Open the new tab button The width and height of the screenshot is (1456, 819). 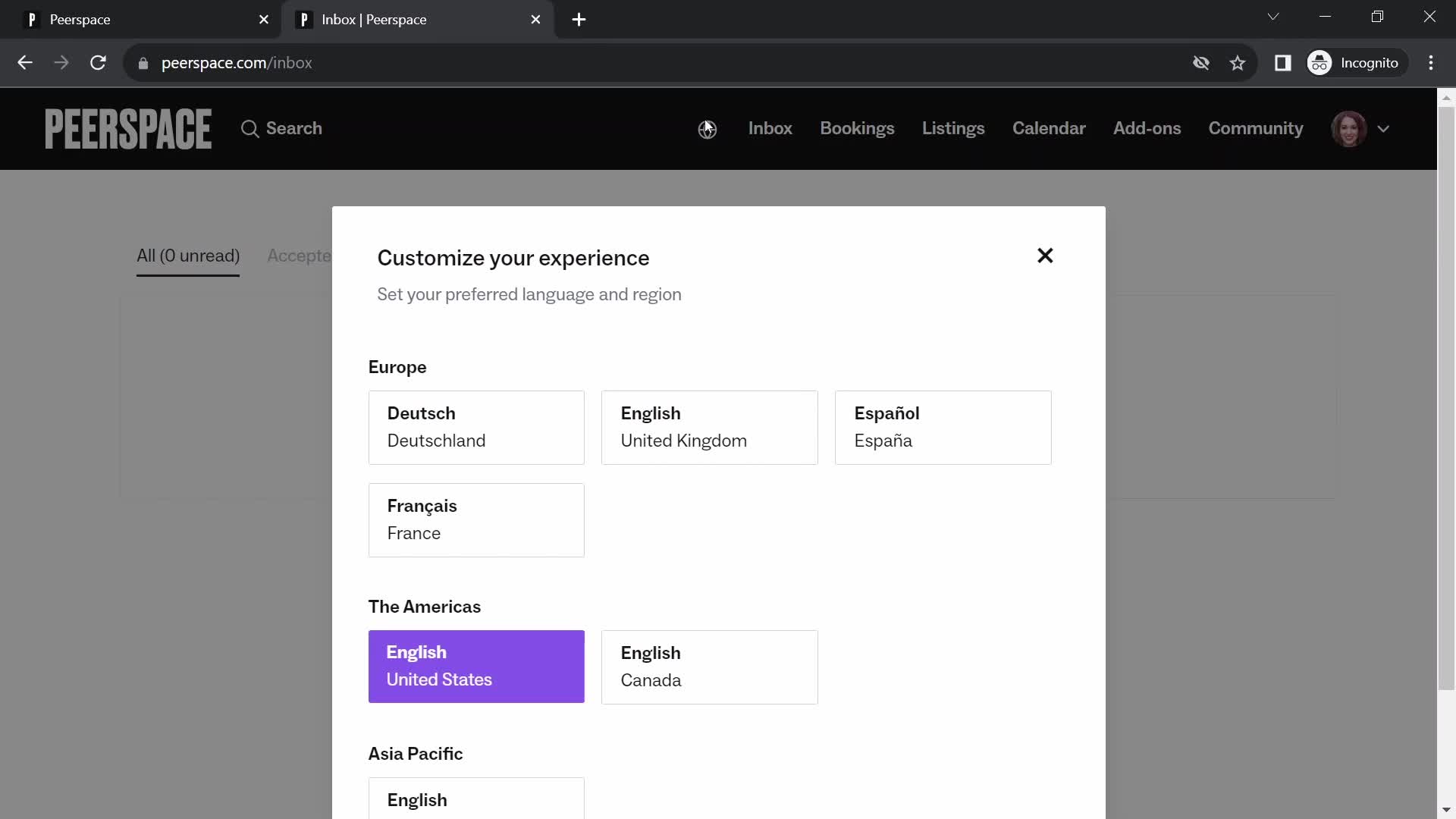click(581, 20)
